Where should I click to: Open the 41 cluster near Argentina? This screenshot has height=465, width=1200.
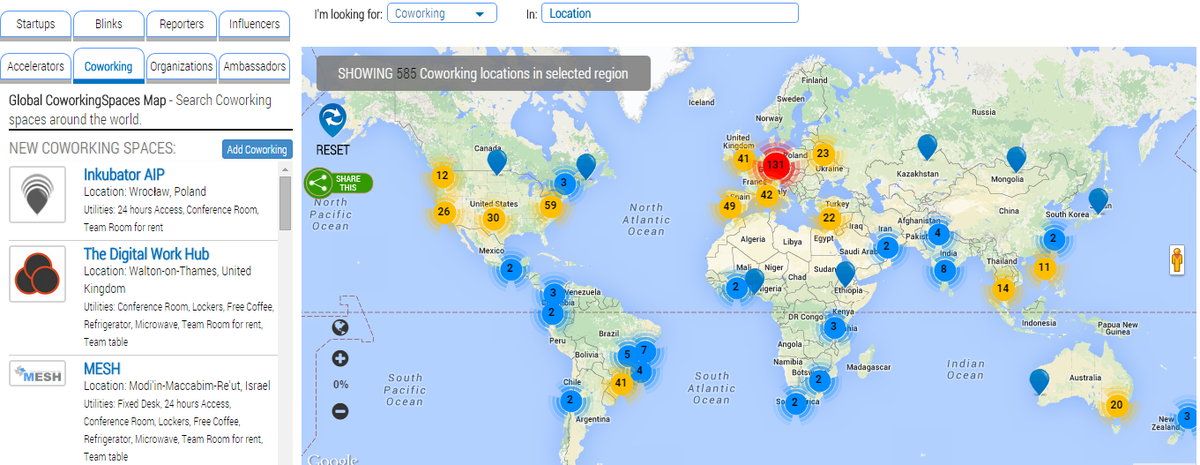(x=621, y=382)
